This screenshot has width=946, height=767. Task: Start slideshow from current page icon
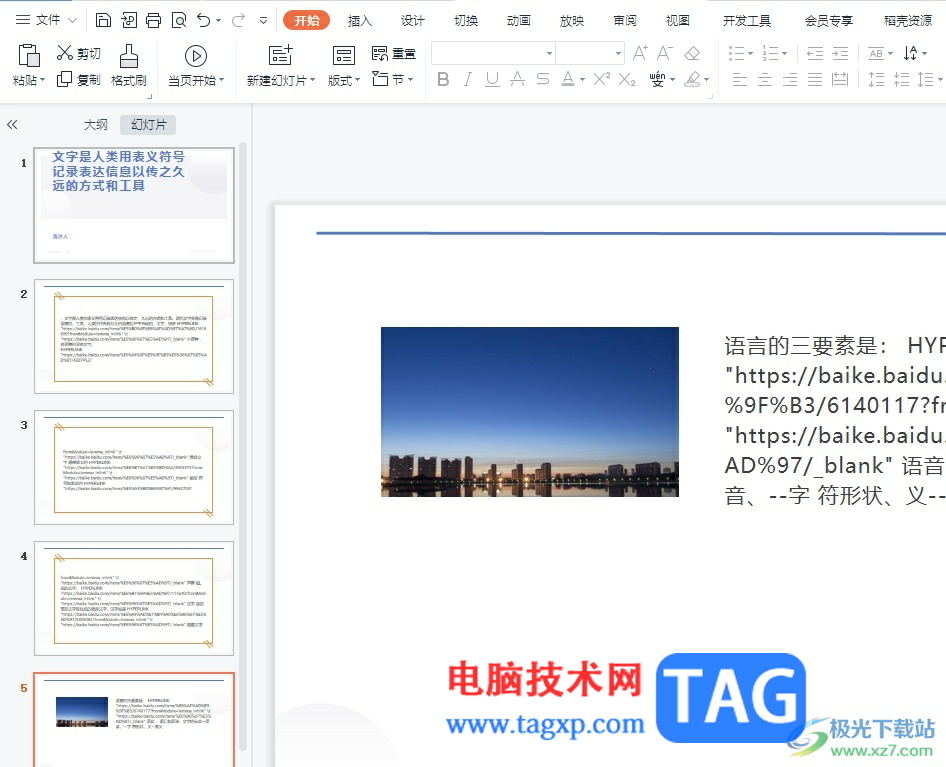point(195,56)
